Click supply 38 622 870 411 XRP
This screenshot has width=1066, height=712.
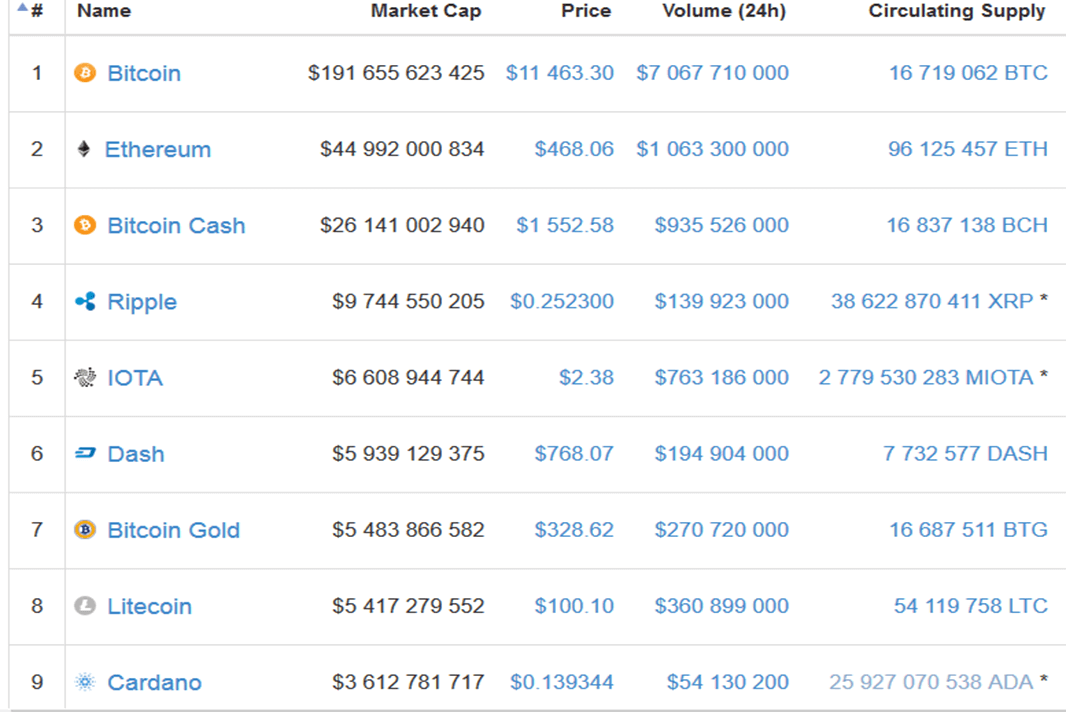[x=932, y=301]
